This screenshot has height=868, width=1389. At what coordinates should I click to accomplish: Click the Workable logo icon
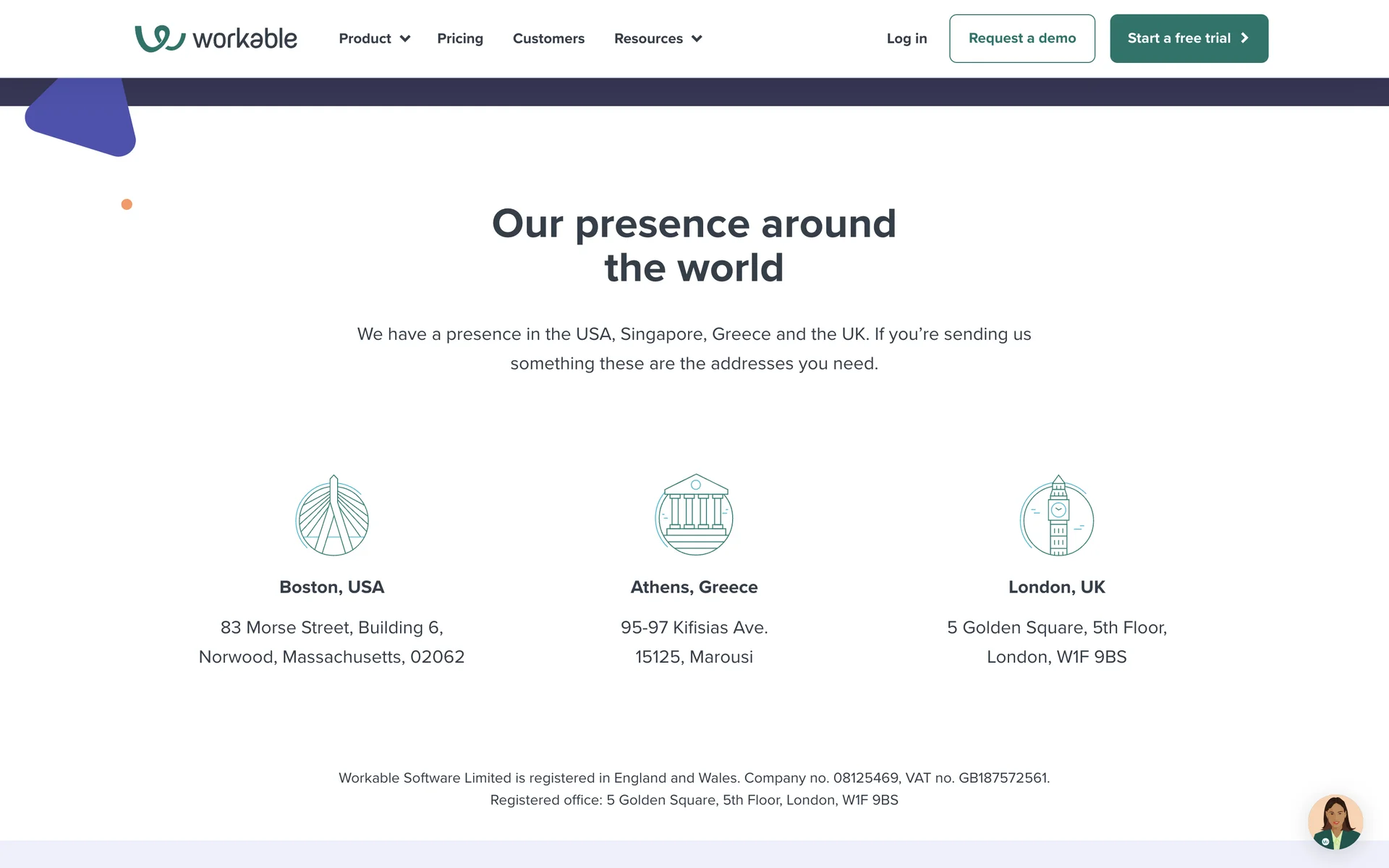click(x=160, y=38)
